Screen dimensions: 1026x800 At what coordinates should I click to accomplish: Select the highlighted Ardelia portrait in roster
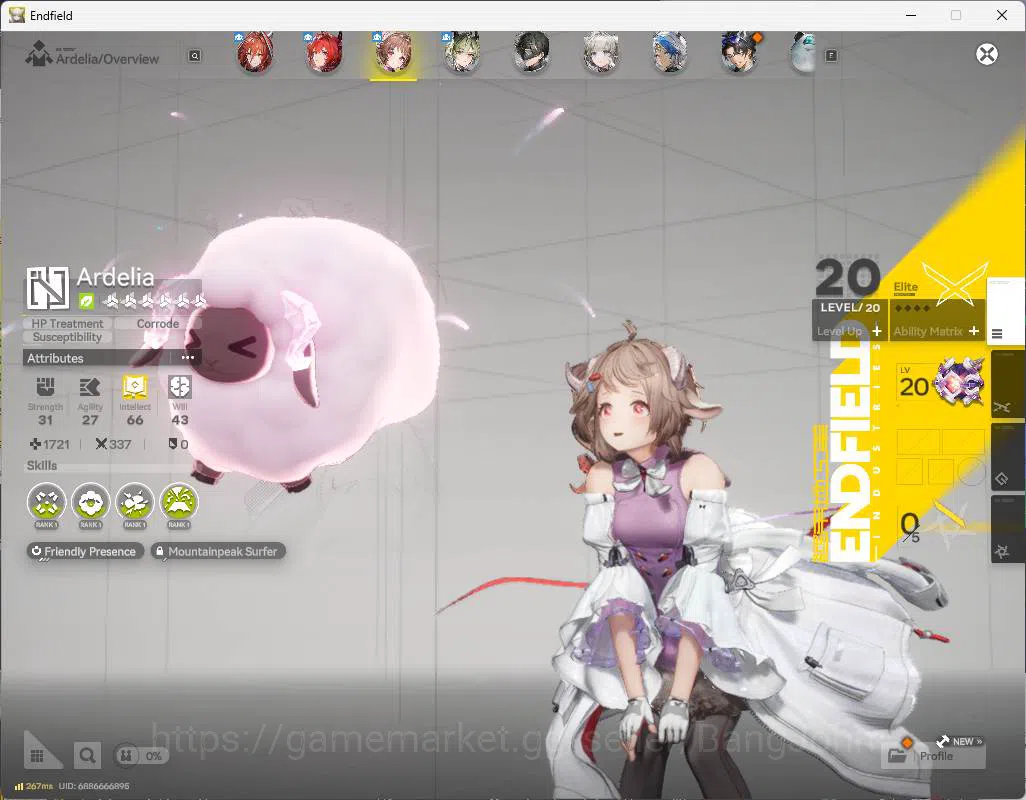[x=393, y=54]
